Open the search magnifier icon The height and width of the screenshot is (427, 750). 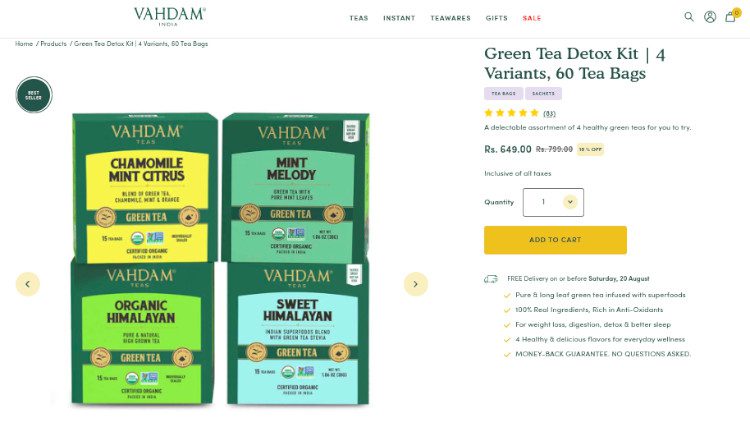689,17
